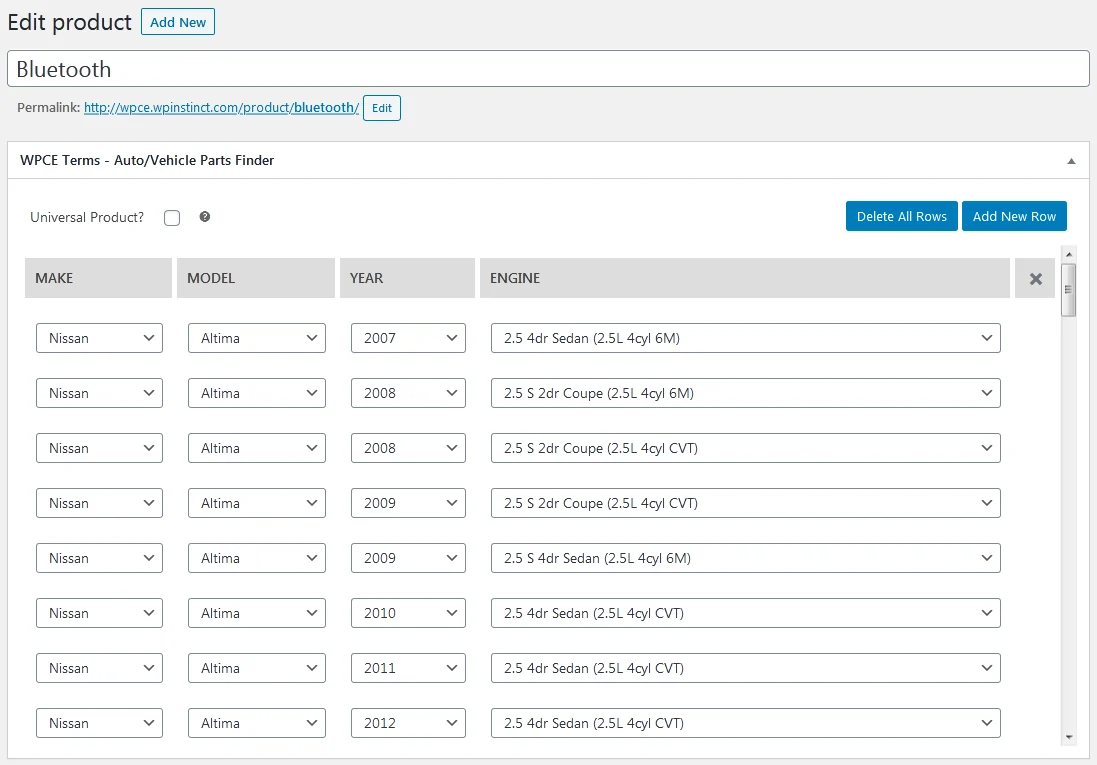Click the YEAR column header
1097x765 pixels.
click(407, 278)
